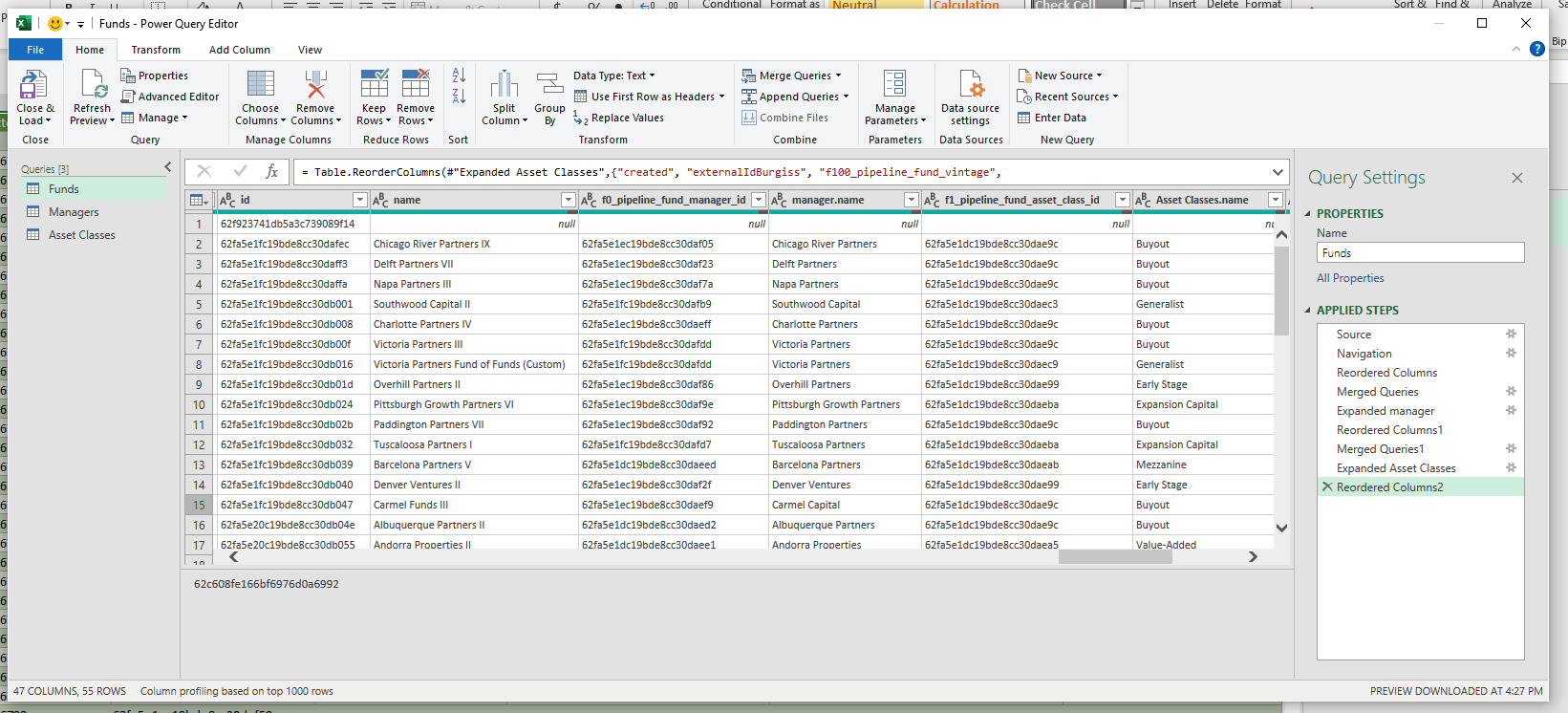Open filter dropdown for name column
Viewport: 1568px width, 713px height.
[x=568, y=200]
